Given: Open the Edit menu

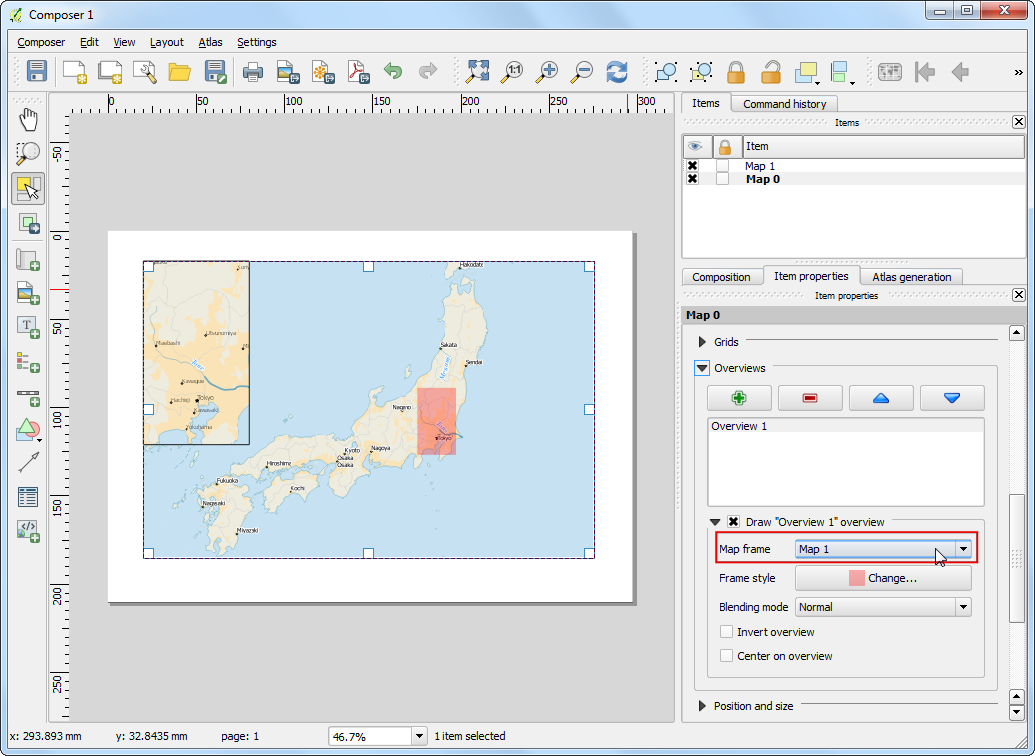Looking at the screenshot, I should (89, 42).
